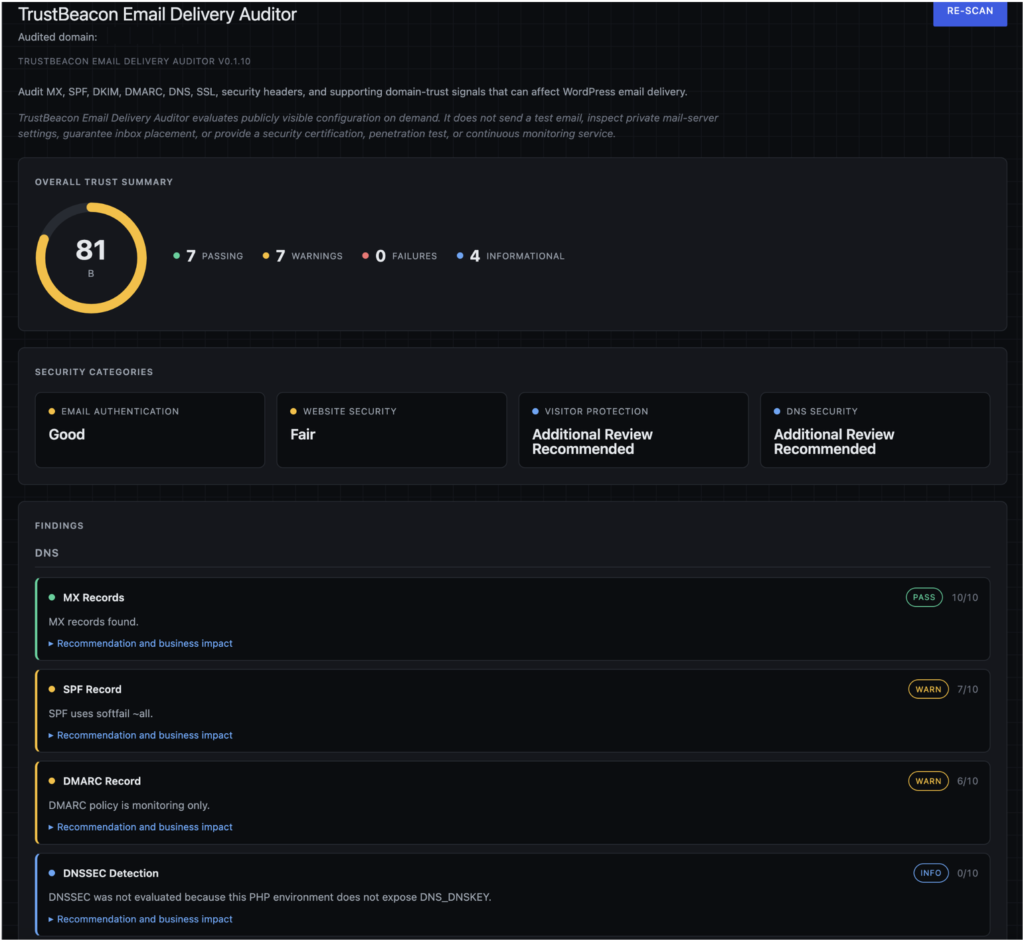Click the blue dot beside DNS Security
This screenshot has height=943, width=1024.
777,411
